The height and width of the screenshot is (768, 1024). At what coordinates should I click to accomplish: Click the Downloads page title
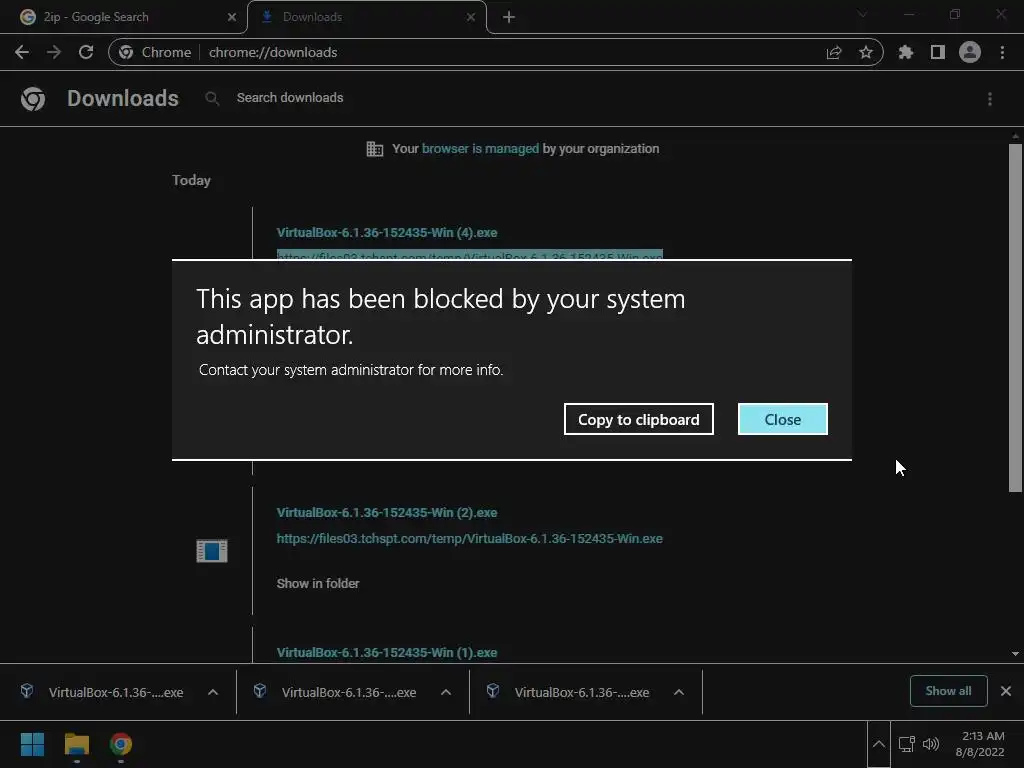coord(123,98)
